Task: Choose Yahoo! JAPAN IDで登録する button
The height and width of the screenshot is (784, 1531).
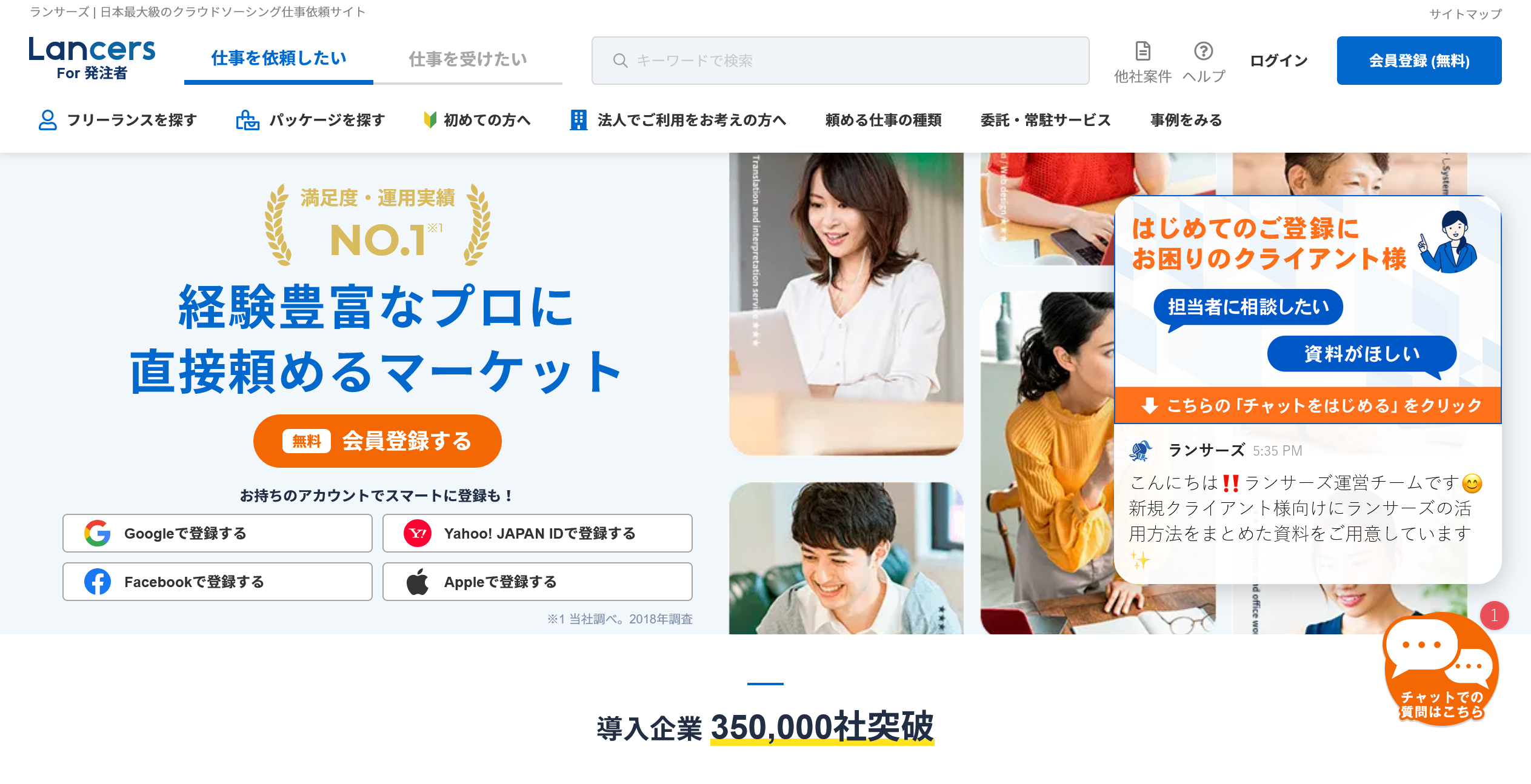Action: click(538, 533)
